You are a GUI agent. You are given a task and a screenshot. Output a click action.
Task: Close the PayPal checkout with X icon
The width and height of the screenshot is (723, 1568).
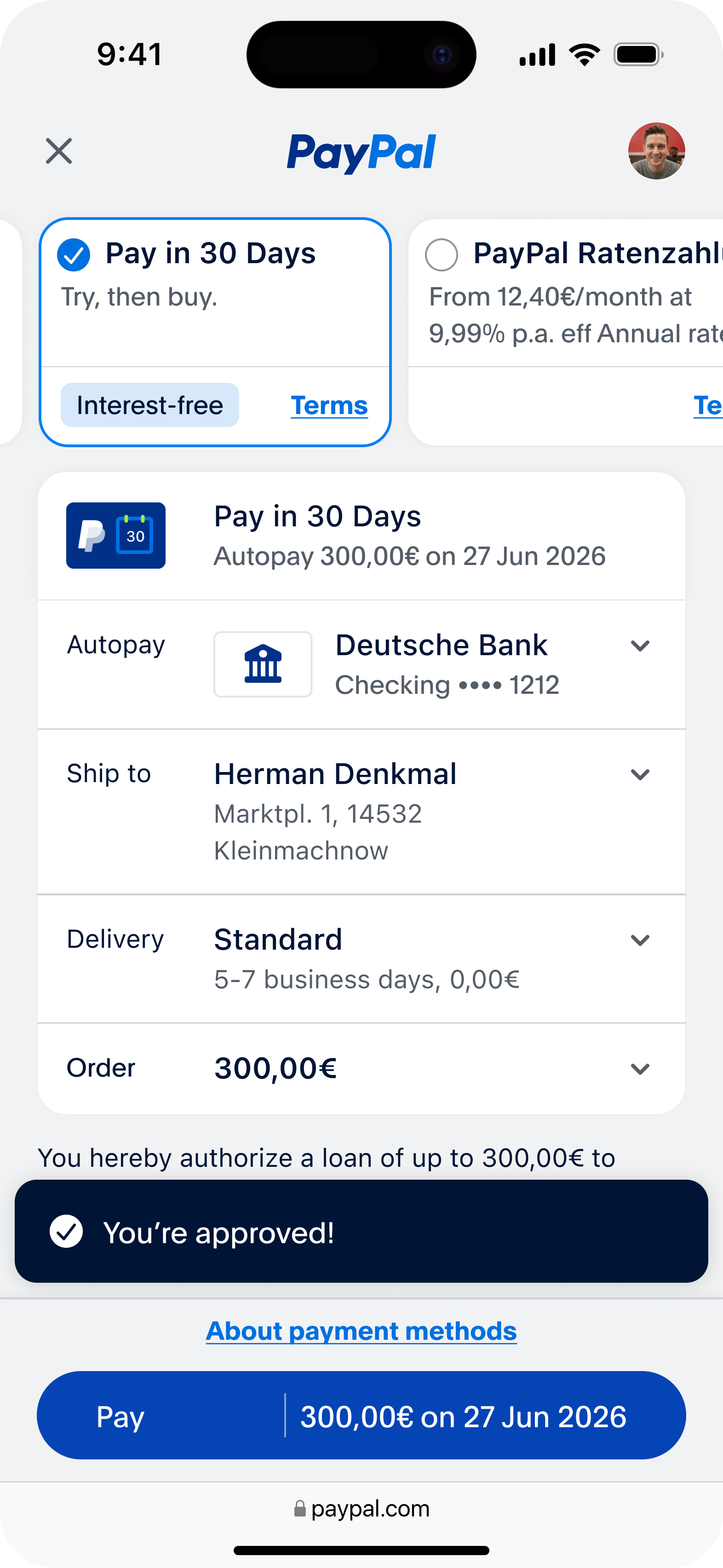59,151
